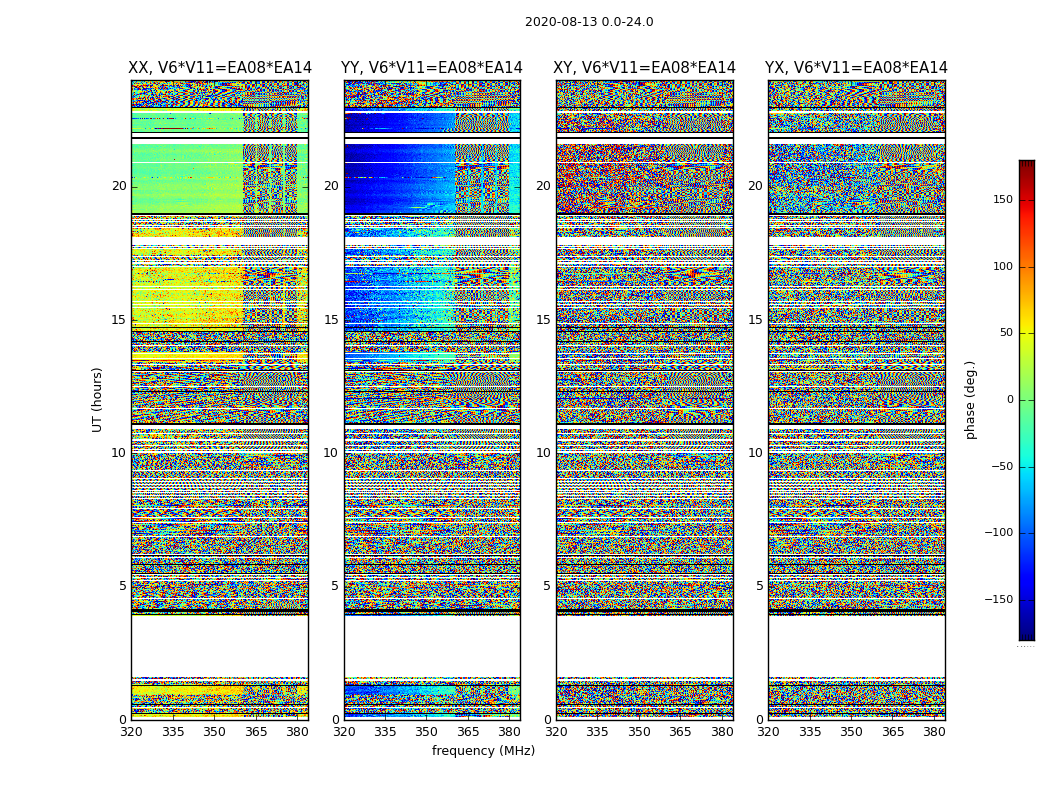Click the phase (deg.) colorbar label

[x=970, y=400]
